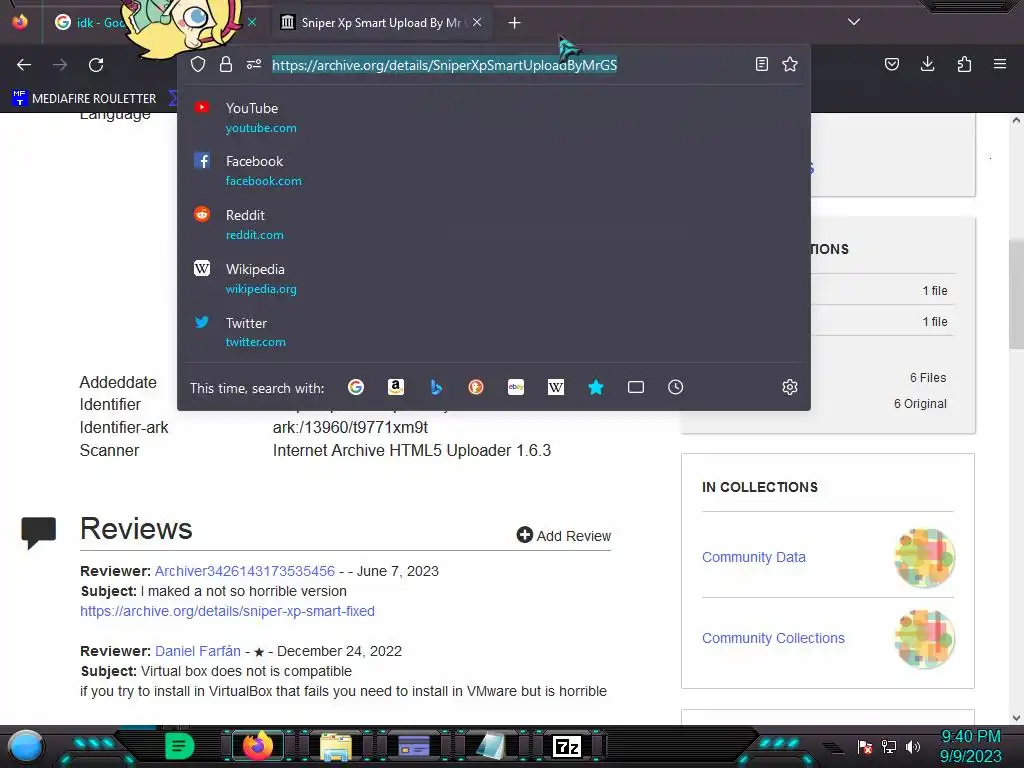The height and width of the screenshot is (768, 1024).
Task: Click the '6 Original' files text
Action: tap(920, 404)
